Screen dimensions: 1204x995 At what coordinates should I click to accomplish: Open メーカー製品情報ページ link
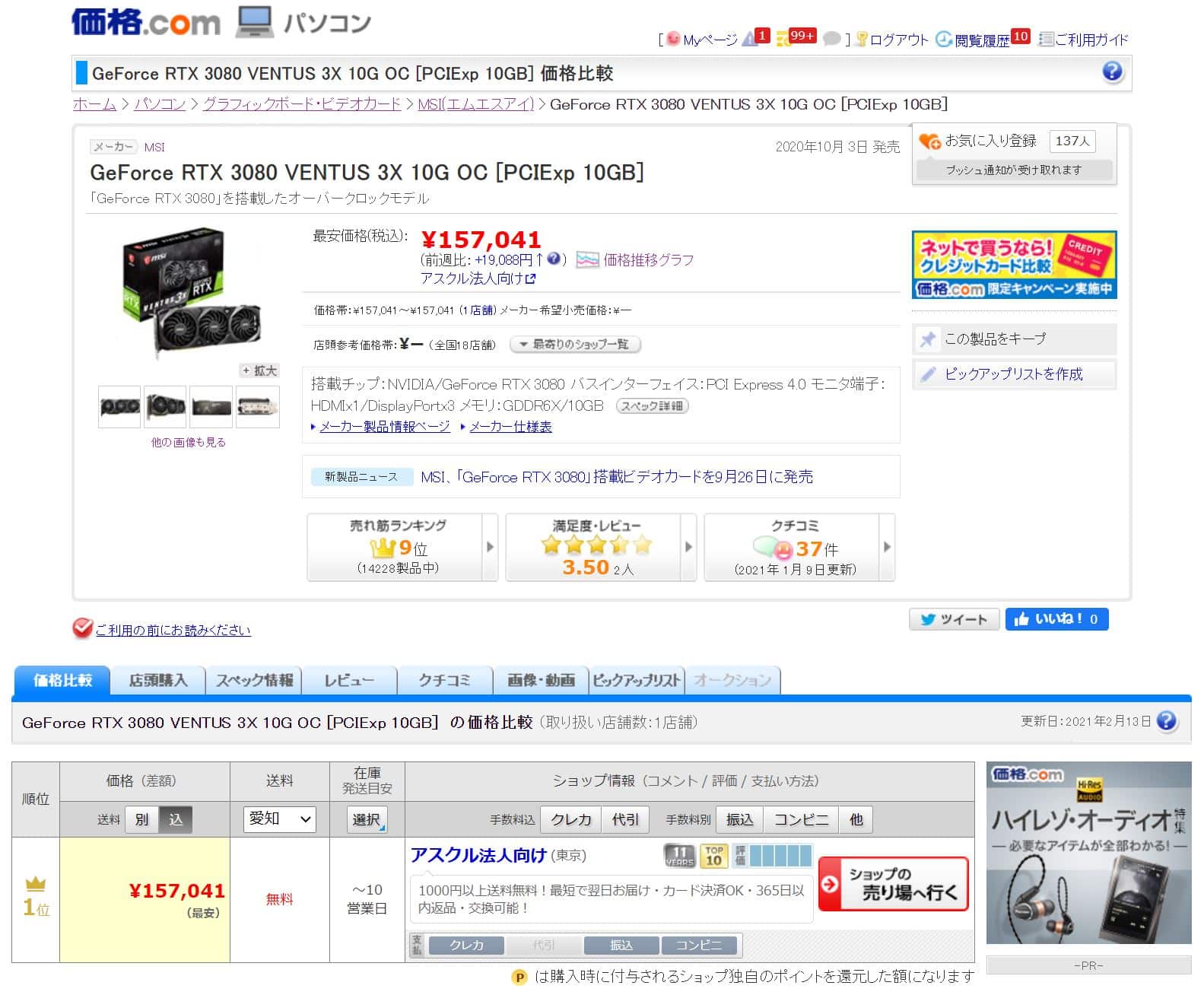click(x=384, y=427)
